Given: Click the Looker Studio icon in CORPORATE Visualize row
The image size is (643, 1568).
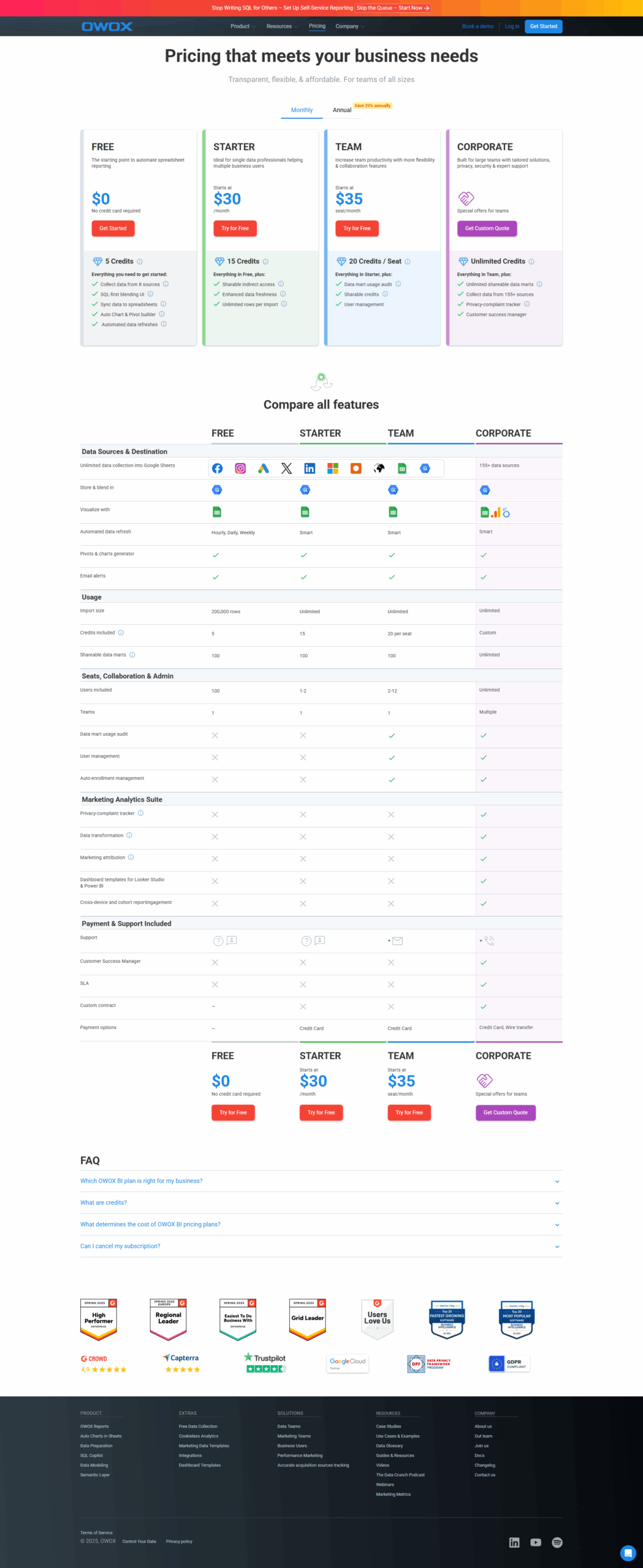Looking at the screenshot, I should (x=506, y=513).
